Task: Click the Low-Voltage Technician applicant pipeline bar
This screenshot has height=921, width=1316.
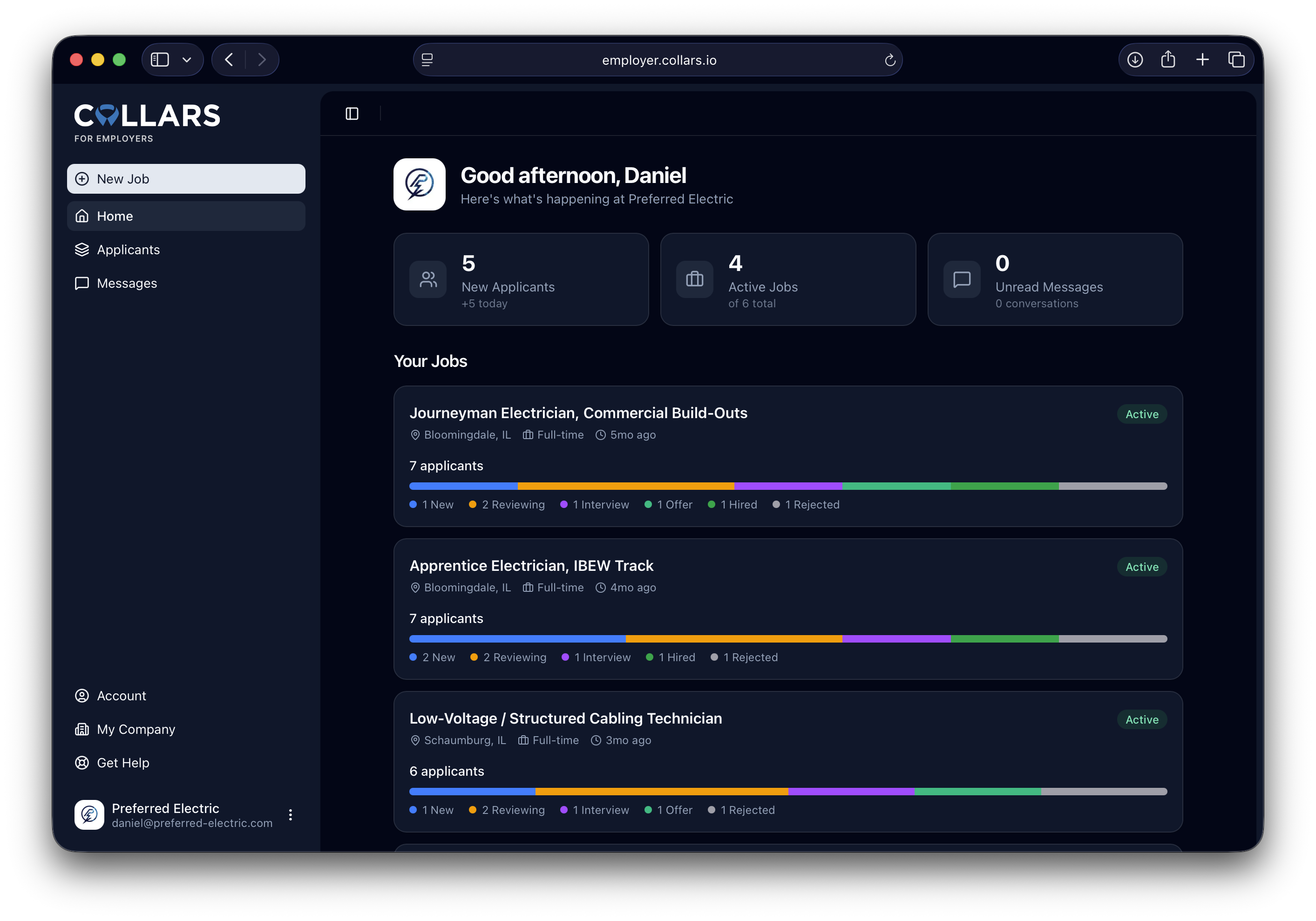Action: [788, 792]
